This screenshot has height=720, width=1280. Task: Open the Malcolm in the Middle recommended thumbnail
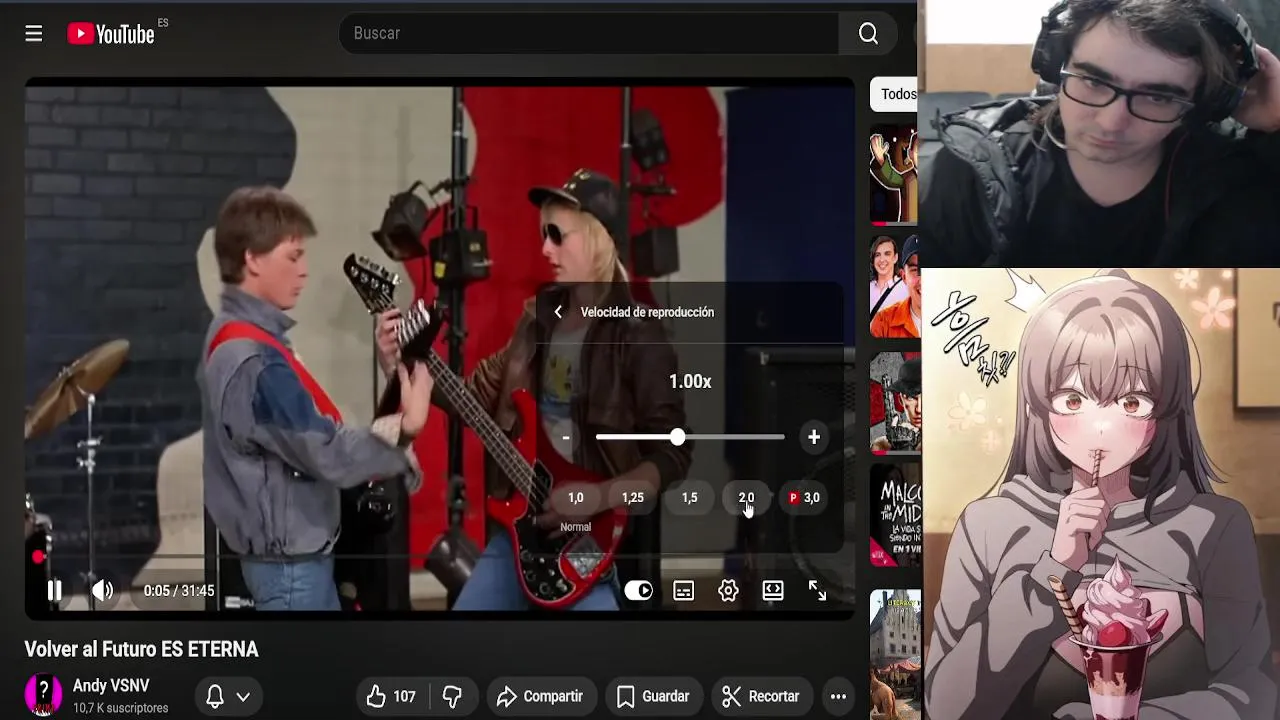[894, 515]
